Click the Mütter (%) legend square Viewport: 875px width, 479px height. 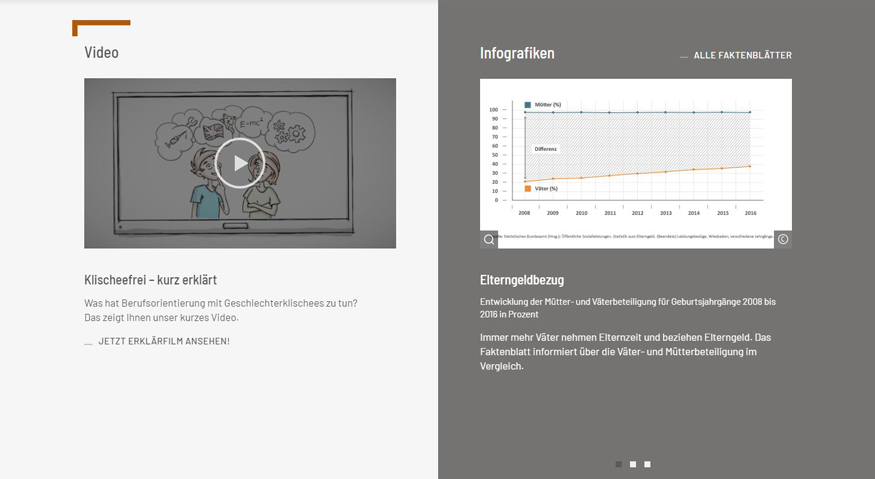(528, 104)
